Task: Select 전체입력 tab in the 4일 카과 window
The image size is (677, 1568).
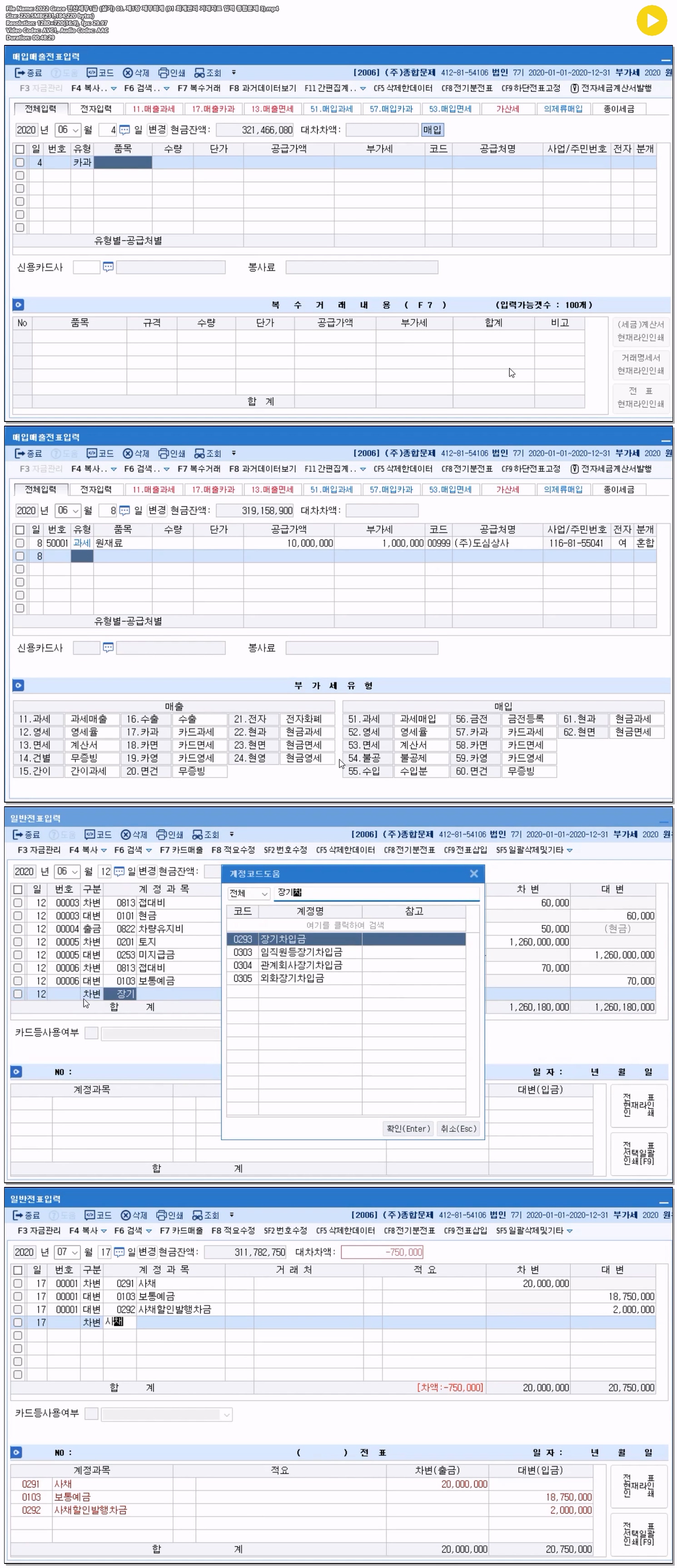Action: 40,109
